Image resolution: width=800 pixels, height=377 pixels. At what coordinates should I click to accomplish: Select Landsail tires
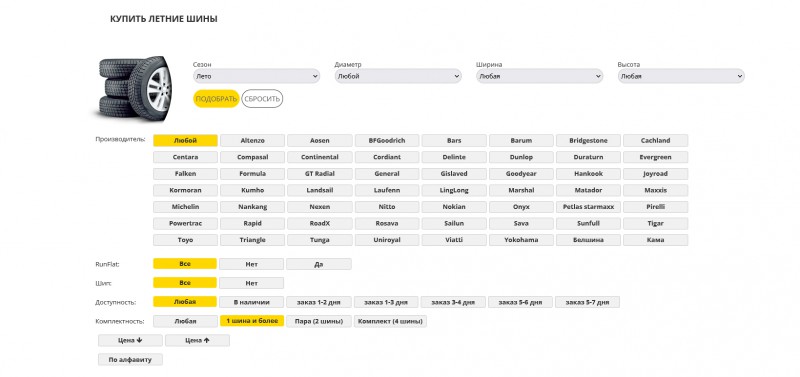319,190
